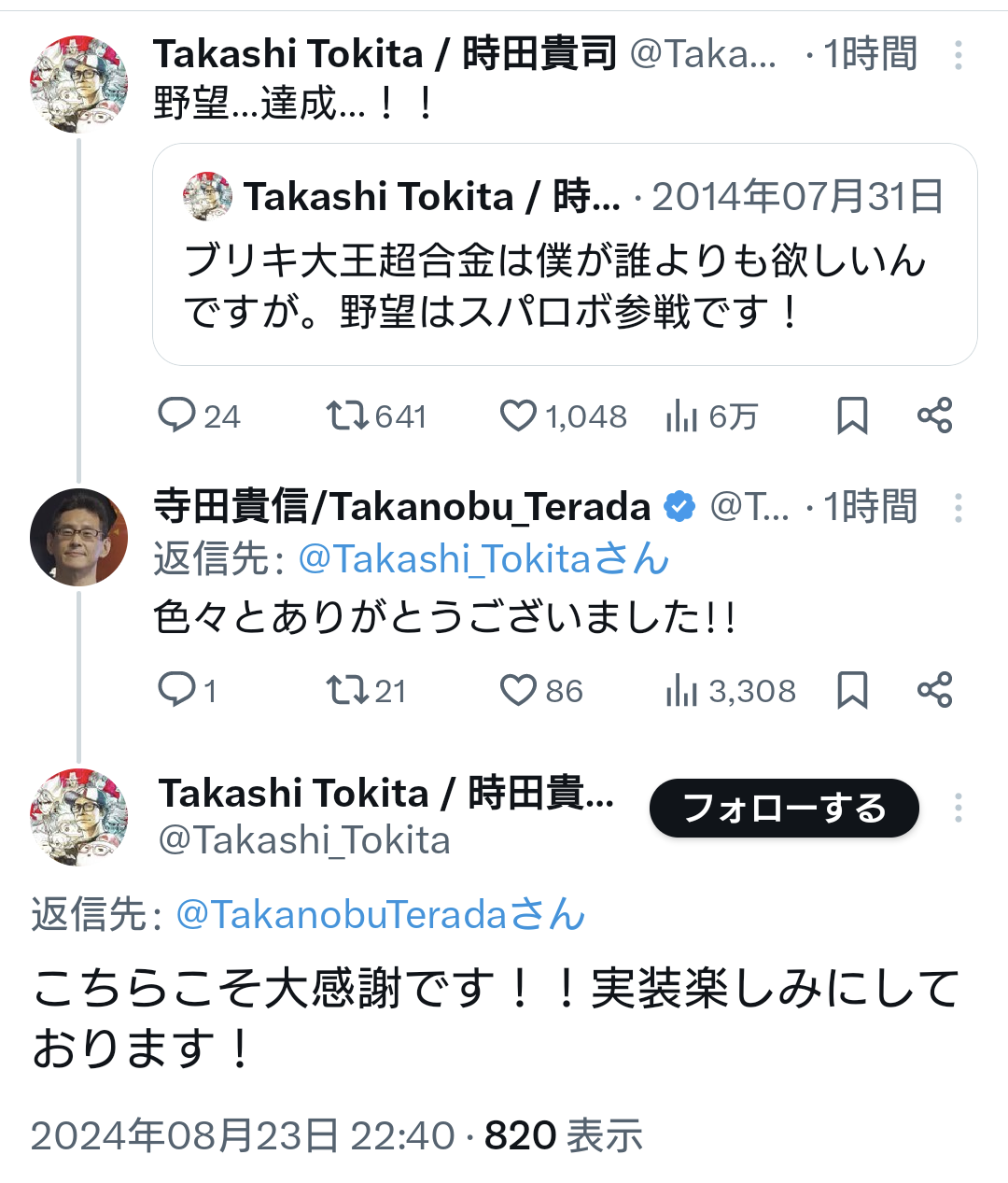Bookmark Terada's thank-you reply

point(851,690)
